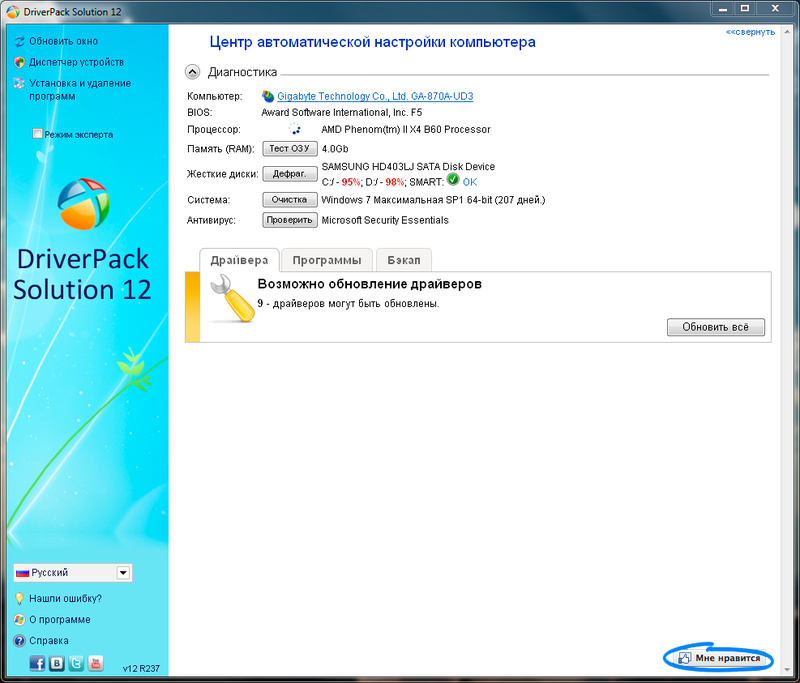The width and height of the screenshot is (800, 683).
Task: Open the Диспетчер устройств link
Action: (x=77, y=62)
